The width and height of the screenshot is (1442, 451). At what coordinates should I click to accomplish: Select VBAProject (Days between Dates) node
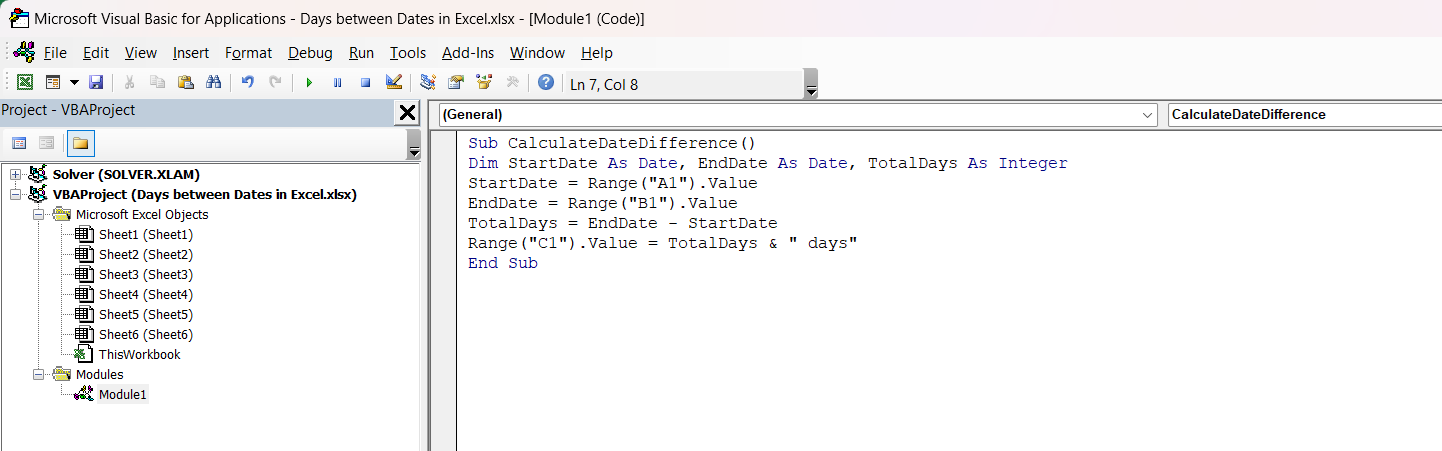point(204,195)
